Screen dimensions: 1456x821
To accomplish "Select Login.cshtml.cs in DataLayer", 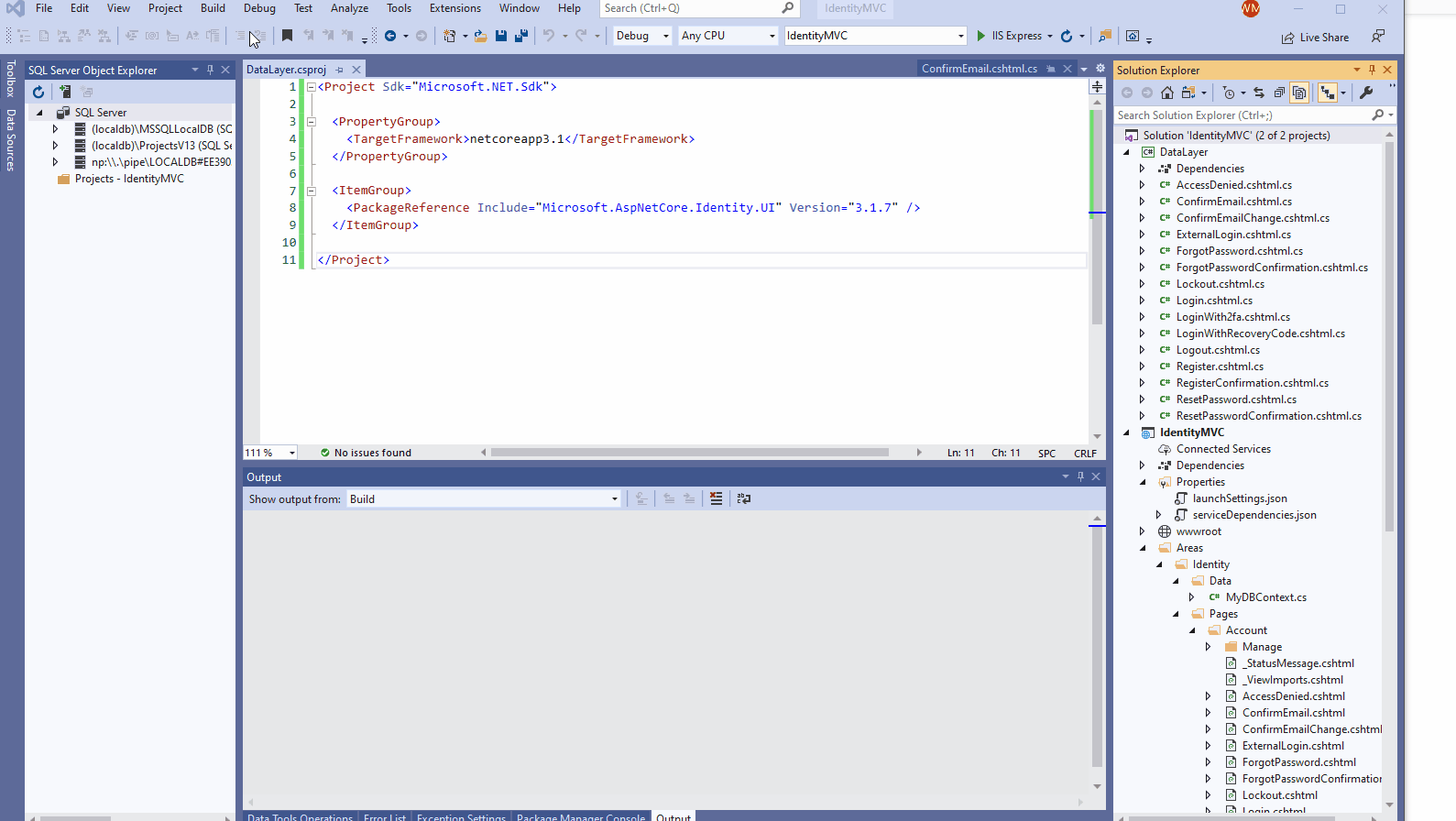I will (1214, 301).
